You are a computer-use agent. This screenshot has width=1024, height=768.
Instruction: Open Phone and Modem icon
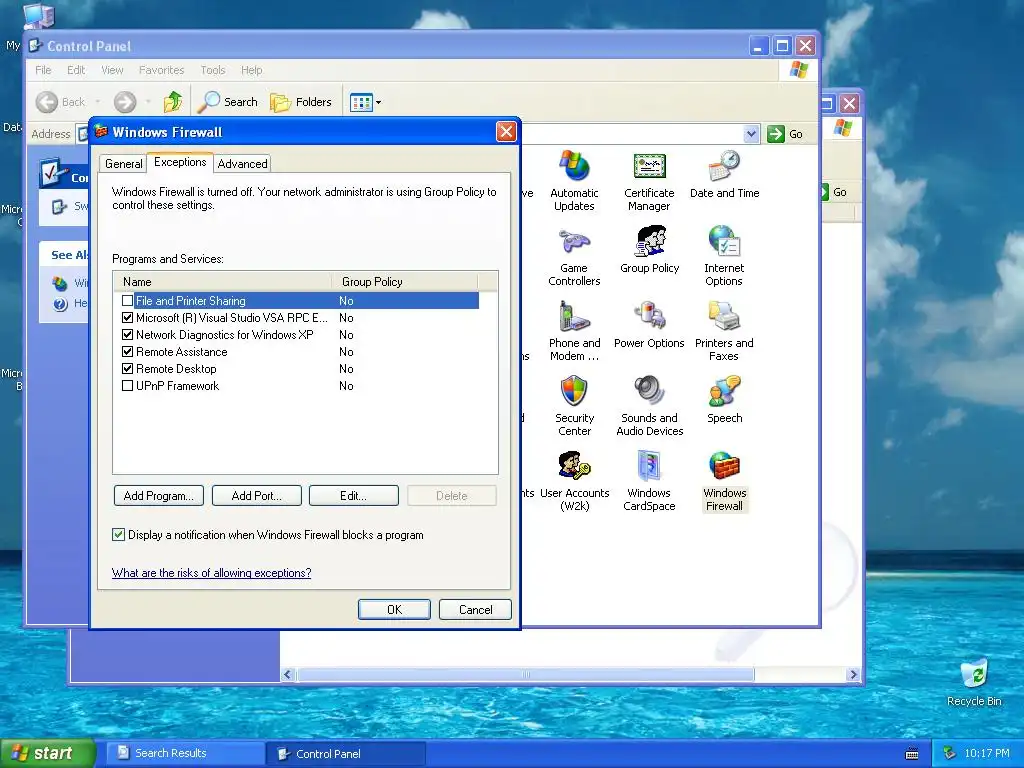coord(574,332)
